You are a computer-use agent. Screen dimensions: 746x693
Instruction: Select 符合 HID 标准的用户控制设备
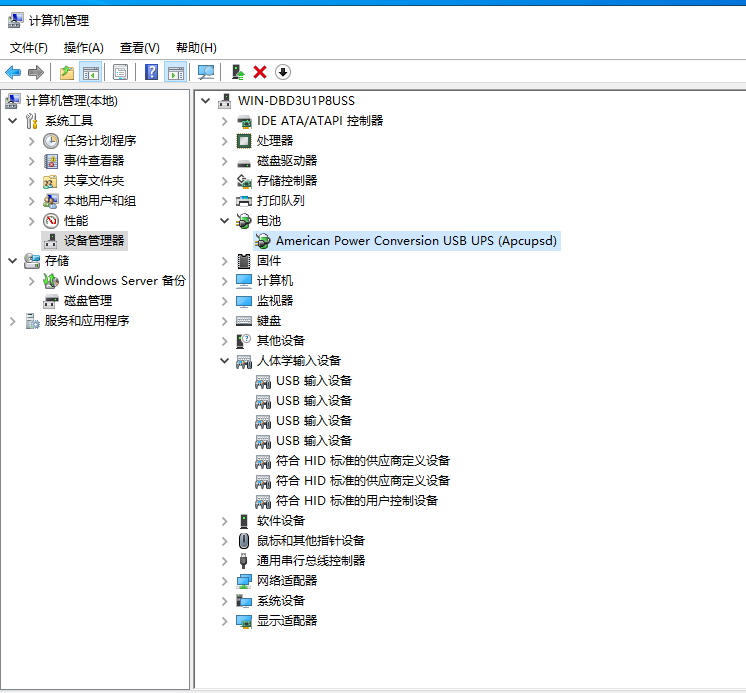[x=357, y=500]
